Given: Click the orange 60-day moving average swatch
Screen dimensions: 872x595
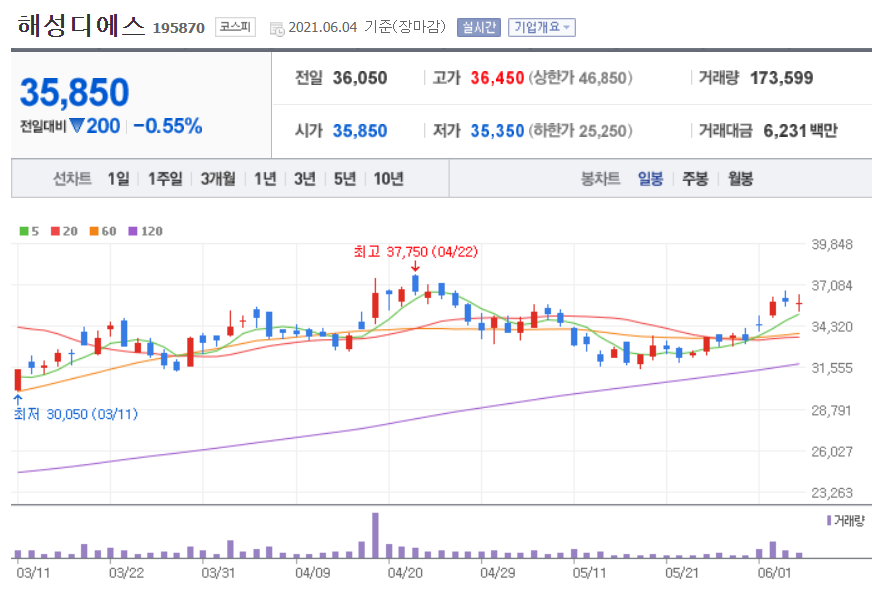Looking at the screenshot, I should coord(94,231).
